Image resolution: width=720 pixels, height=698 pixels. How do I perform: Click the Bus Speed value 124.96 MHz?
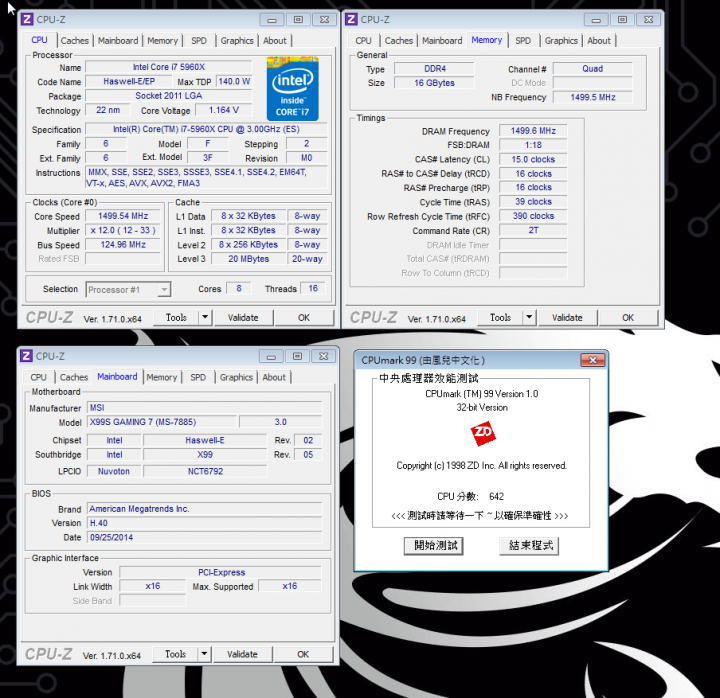click(x=123, y=245)
